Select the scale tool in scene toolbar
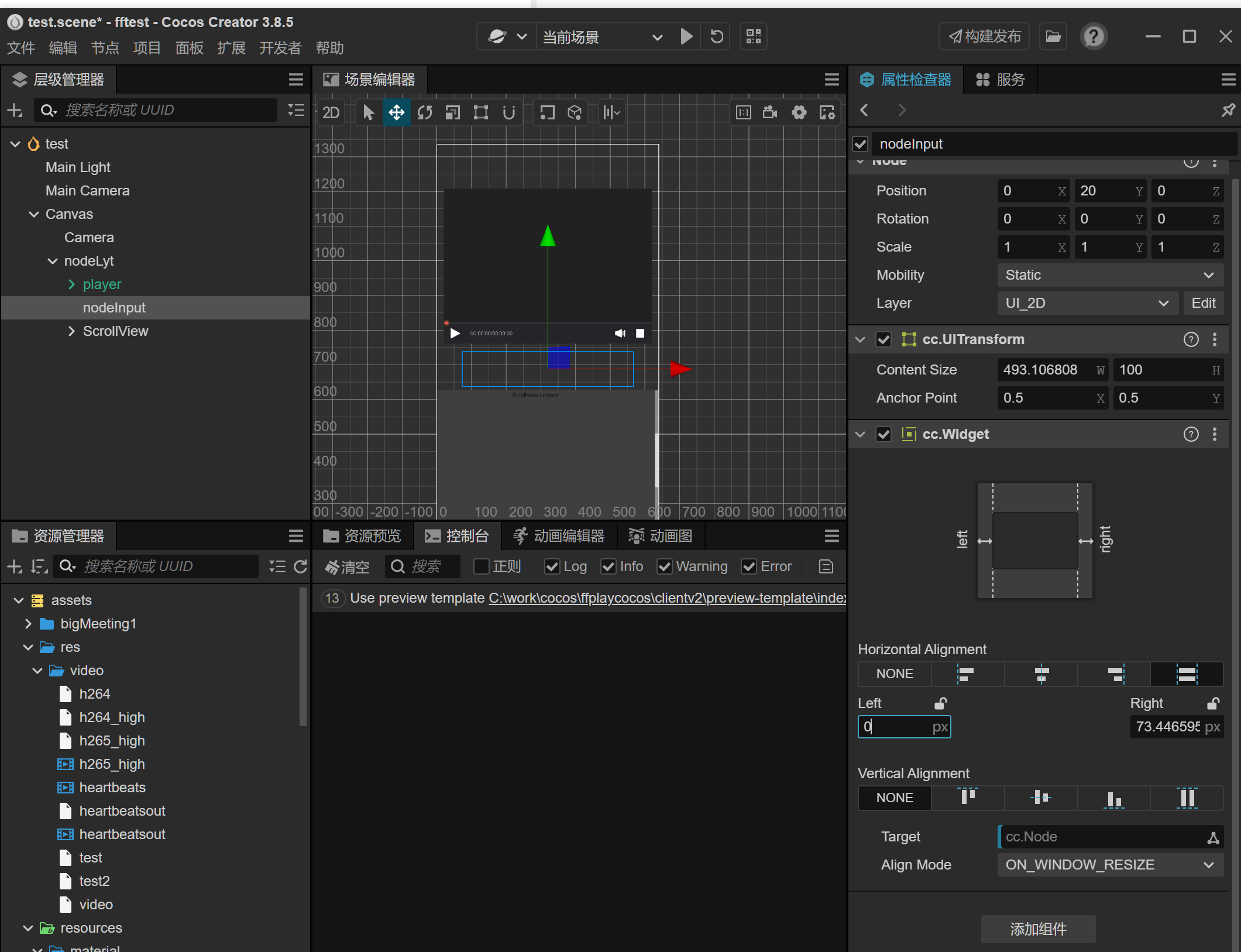 point(453,112)
